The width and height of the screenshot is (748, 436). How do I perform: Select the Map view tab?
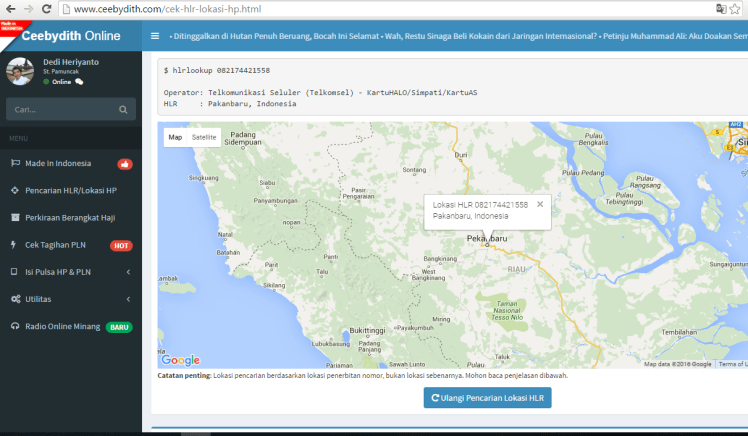pos(175,137)
